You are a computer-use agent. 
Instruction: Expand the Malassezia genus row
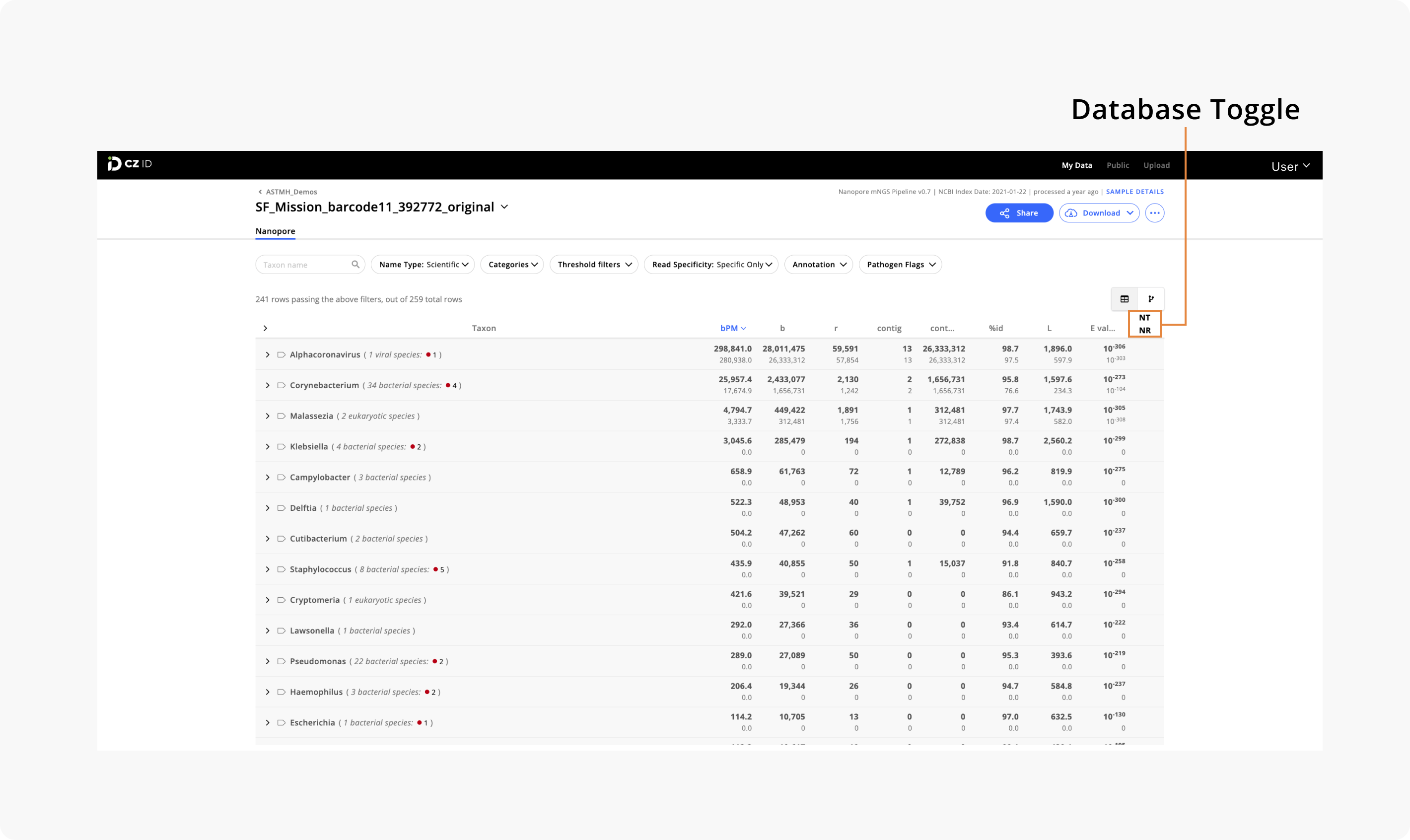267,416
